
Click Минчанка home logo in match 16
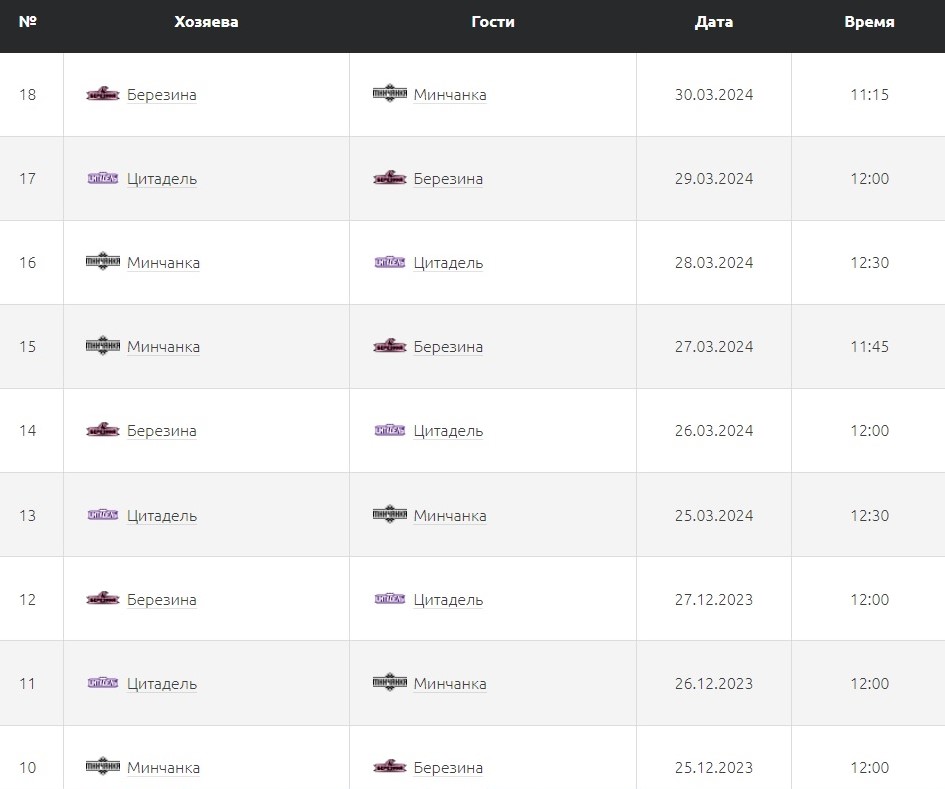(x=103, y=262)
